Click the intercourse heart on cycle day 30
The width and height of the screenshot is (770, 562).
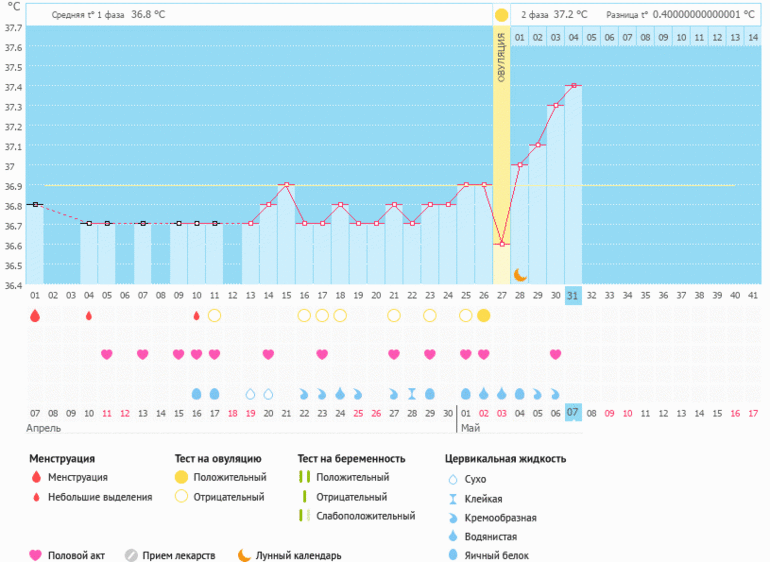(x=556, y=354)
